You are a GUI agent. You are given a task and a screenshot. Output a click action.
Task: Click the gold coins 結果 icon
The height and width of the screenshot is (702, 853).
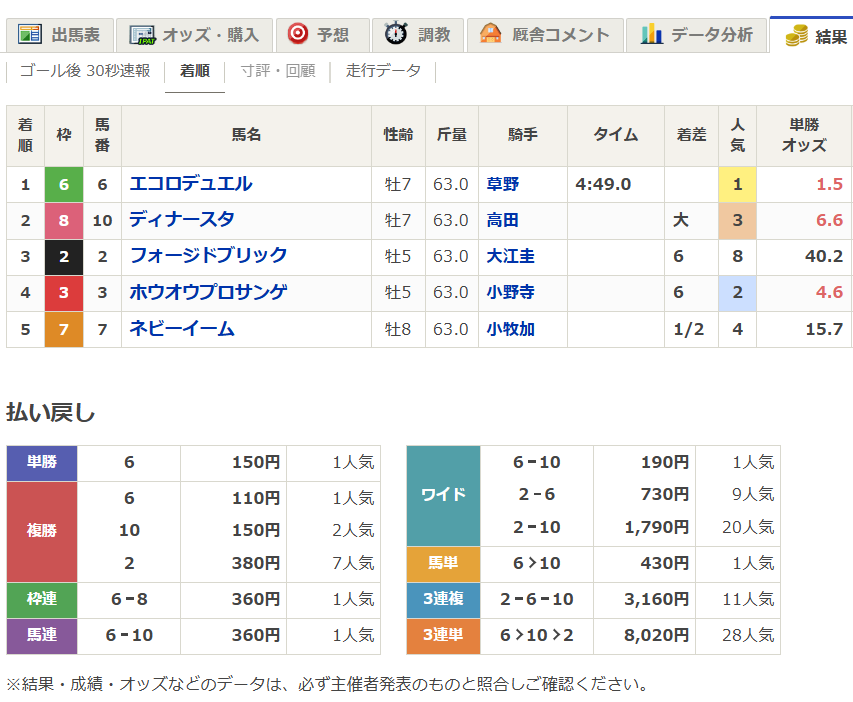[x=796, y=36]
